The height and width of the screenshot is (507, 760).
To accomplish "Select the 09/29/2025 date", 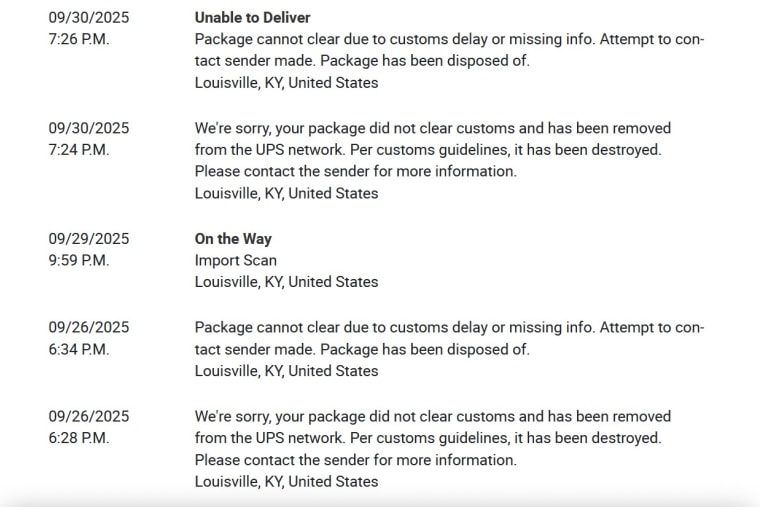I will pyautogui.click(x=89, y=239).
